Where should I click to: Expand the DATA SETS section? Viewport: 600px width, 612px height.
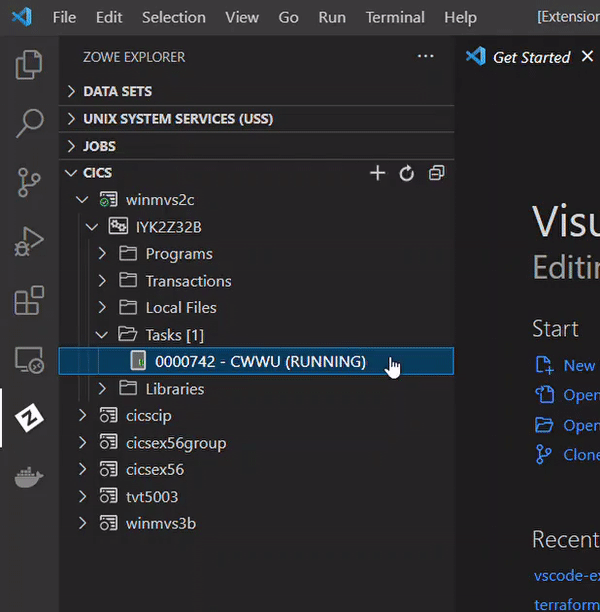[71, 91]
